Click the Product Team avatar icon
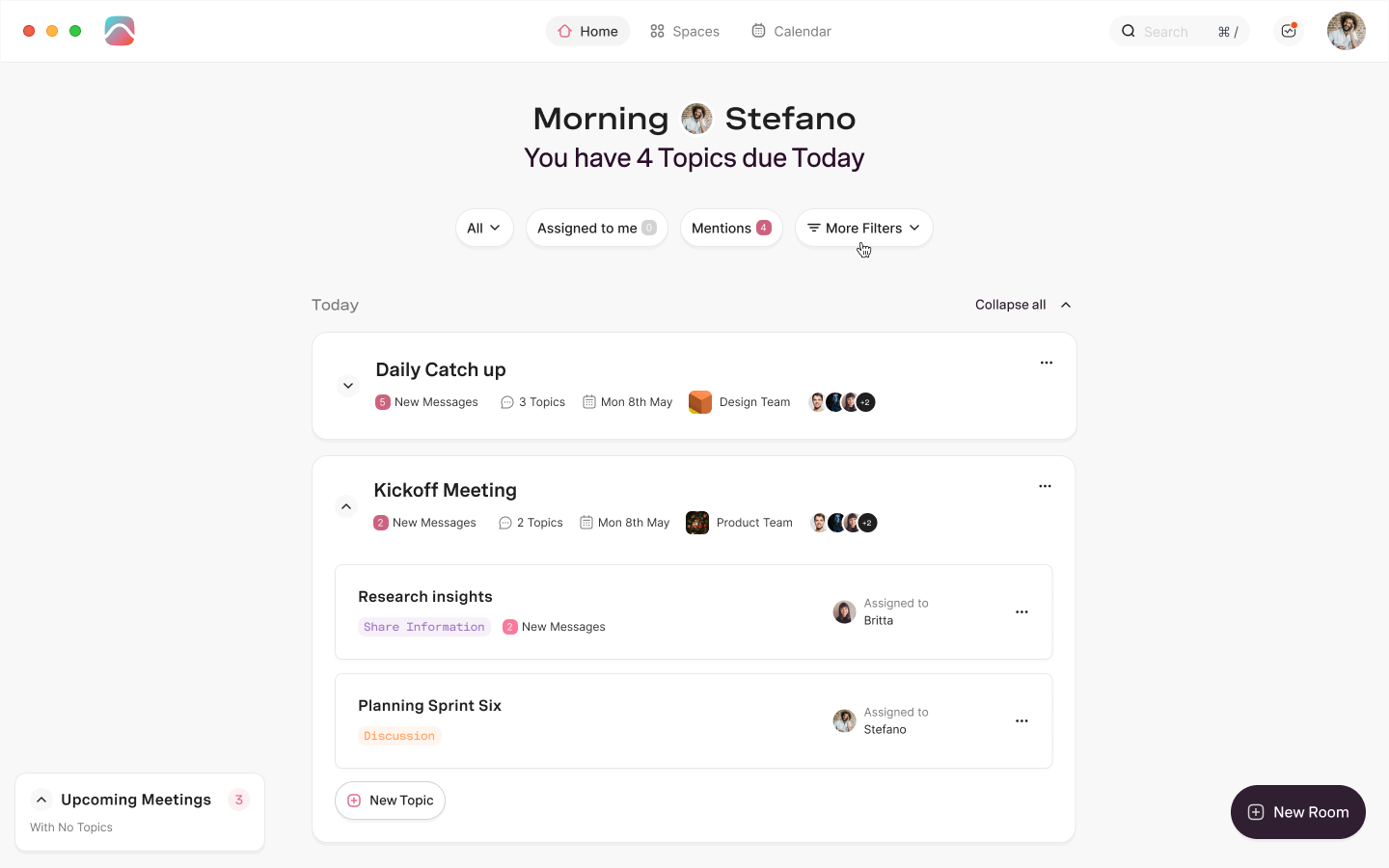Screen dimensions: 1389x868 (697, 522)
